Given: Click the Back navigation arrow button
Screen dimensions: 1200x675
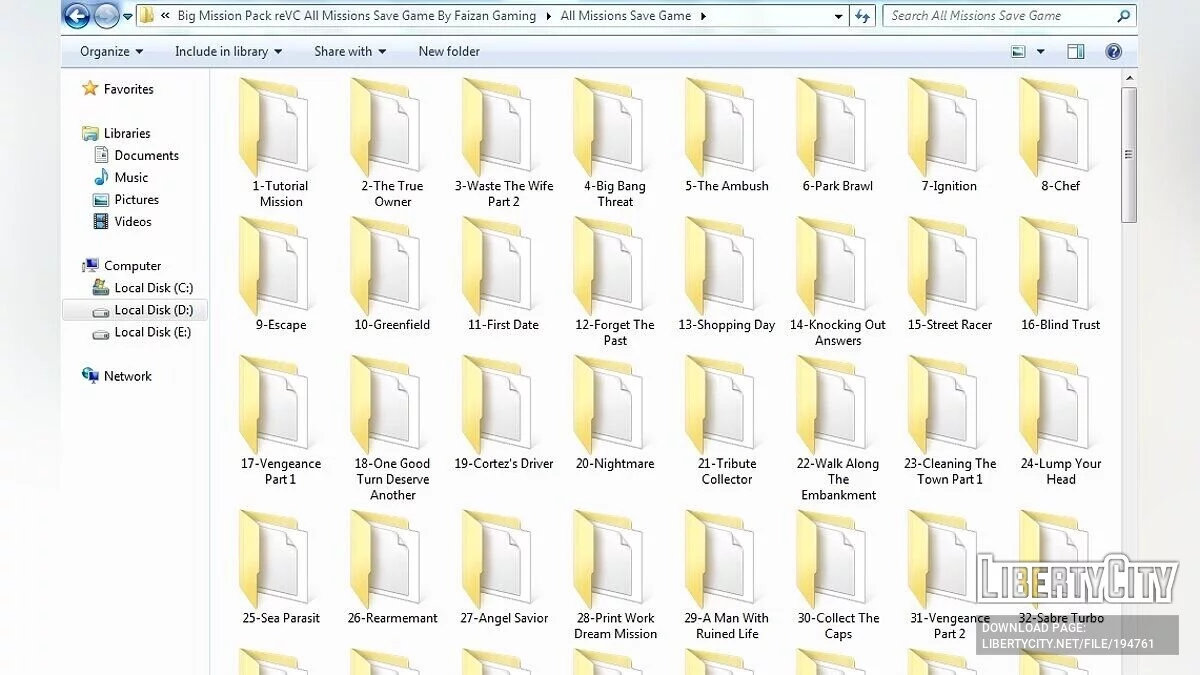Looking at the screenshot, I should (x=76, y=16).
